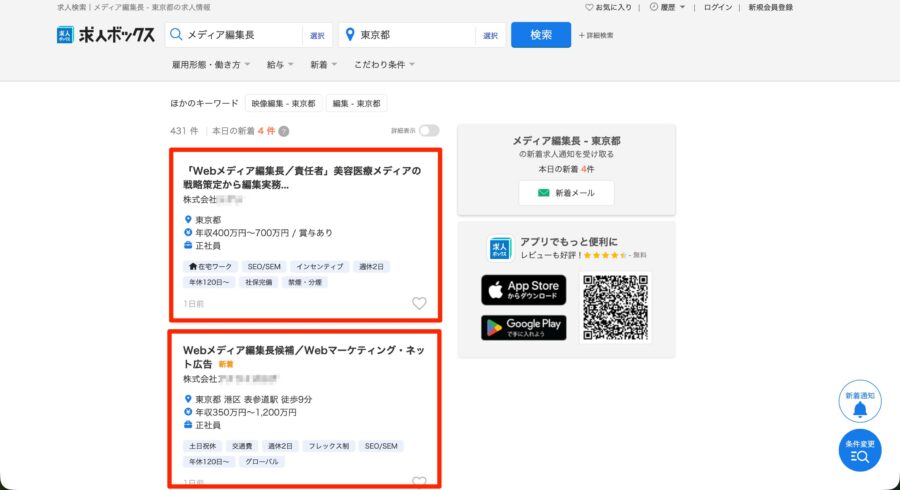Favorite the first job listing with the heart icon
The height and width of the screenshot is (490, 900).
pos(419,303)
